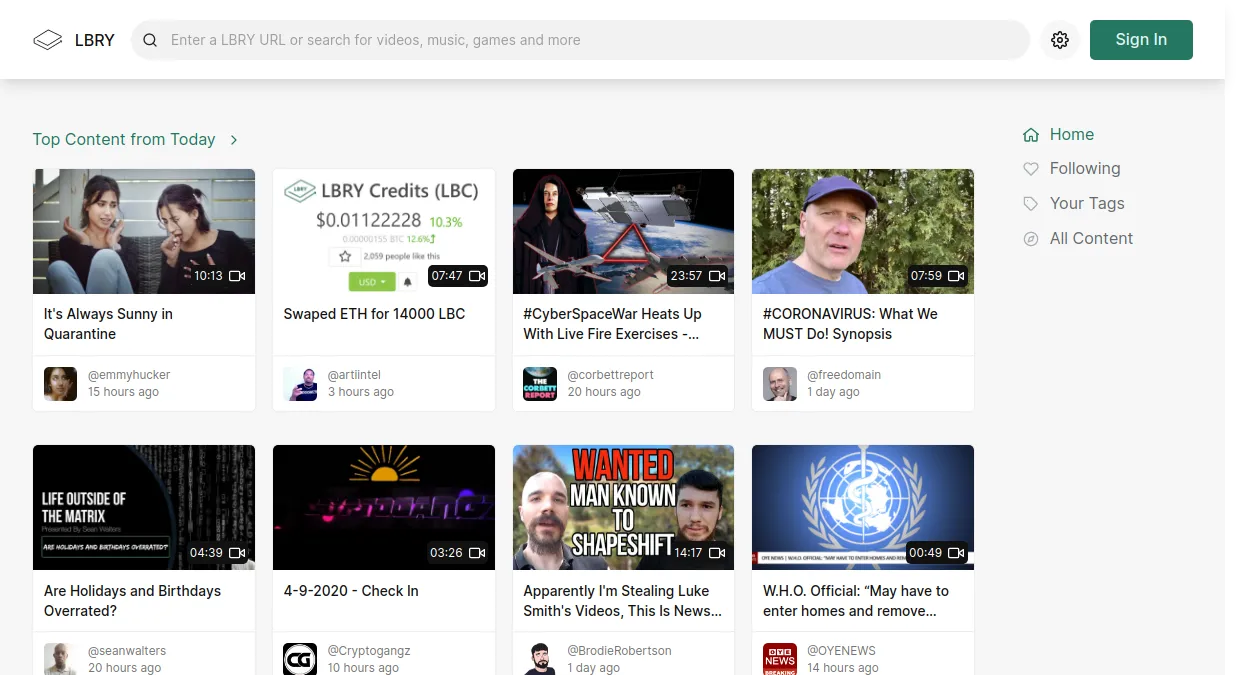
Task: Click video icon on 14:17 duration badge
Action: click(x=717, y=553)
